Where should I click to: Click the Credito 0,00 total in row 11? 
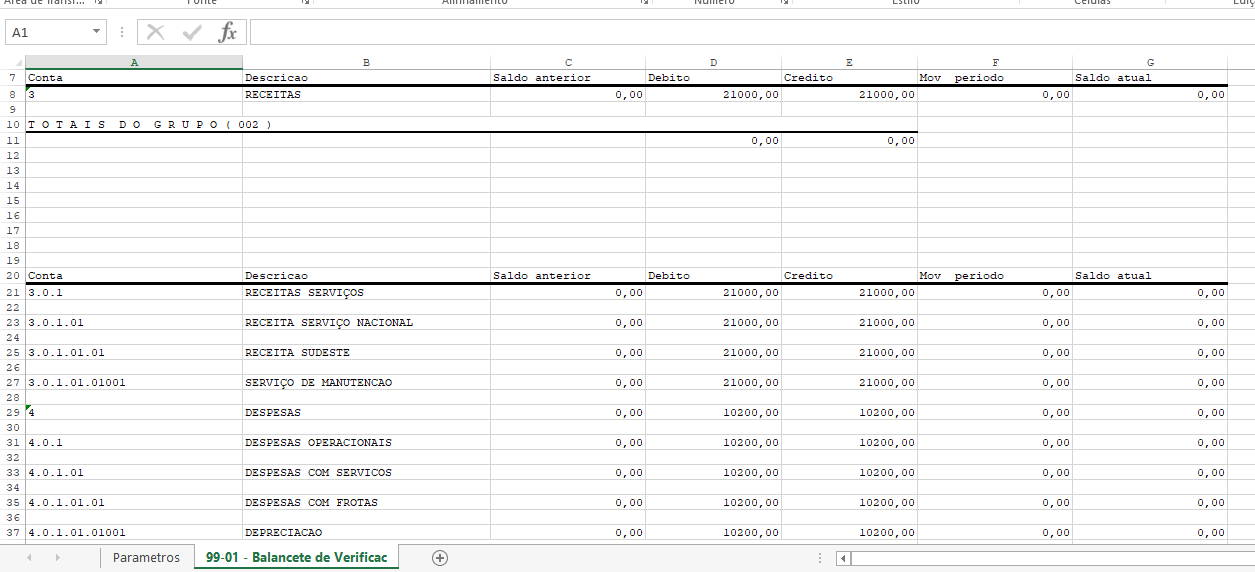tap(849, 140)
